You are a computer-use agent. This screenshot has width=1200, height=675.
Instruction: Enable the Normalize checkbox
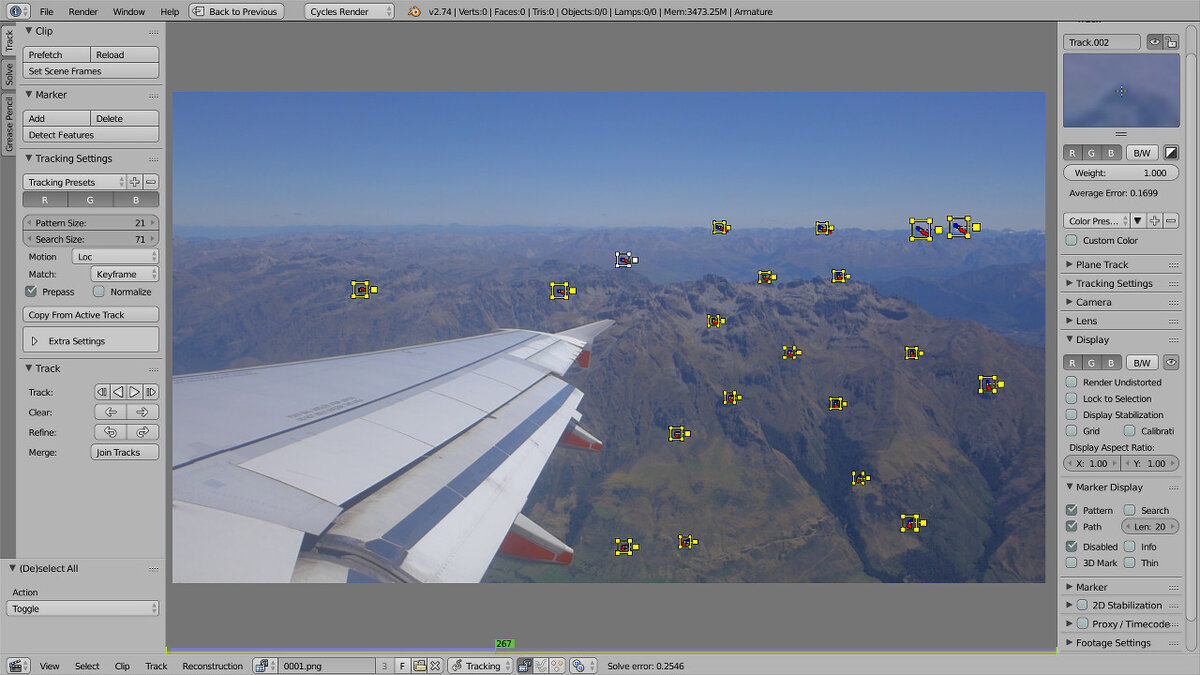tap(99, 291)
